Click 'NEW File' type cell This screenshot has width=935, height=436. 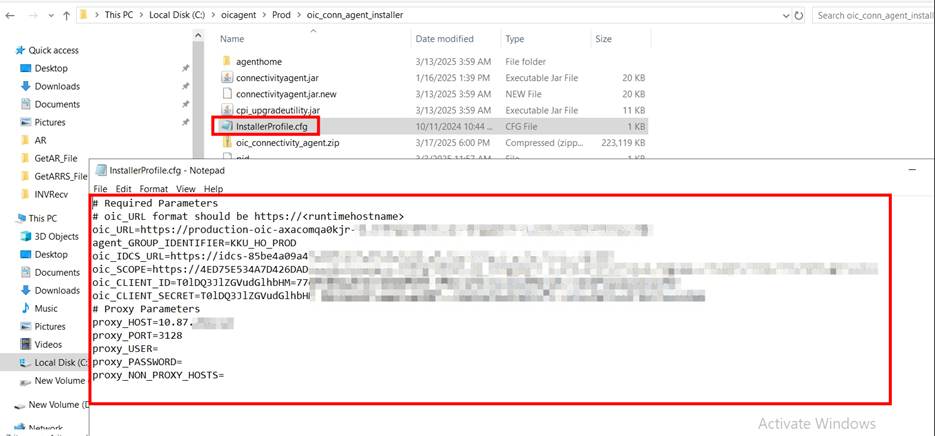[x=524, y=94]
